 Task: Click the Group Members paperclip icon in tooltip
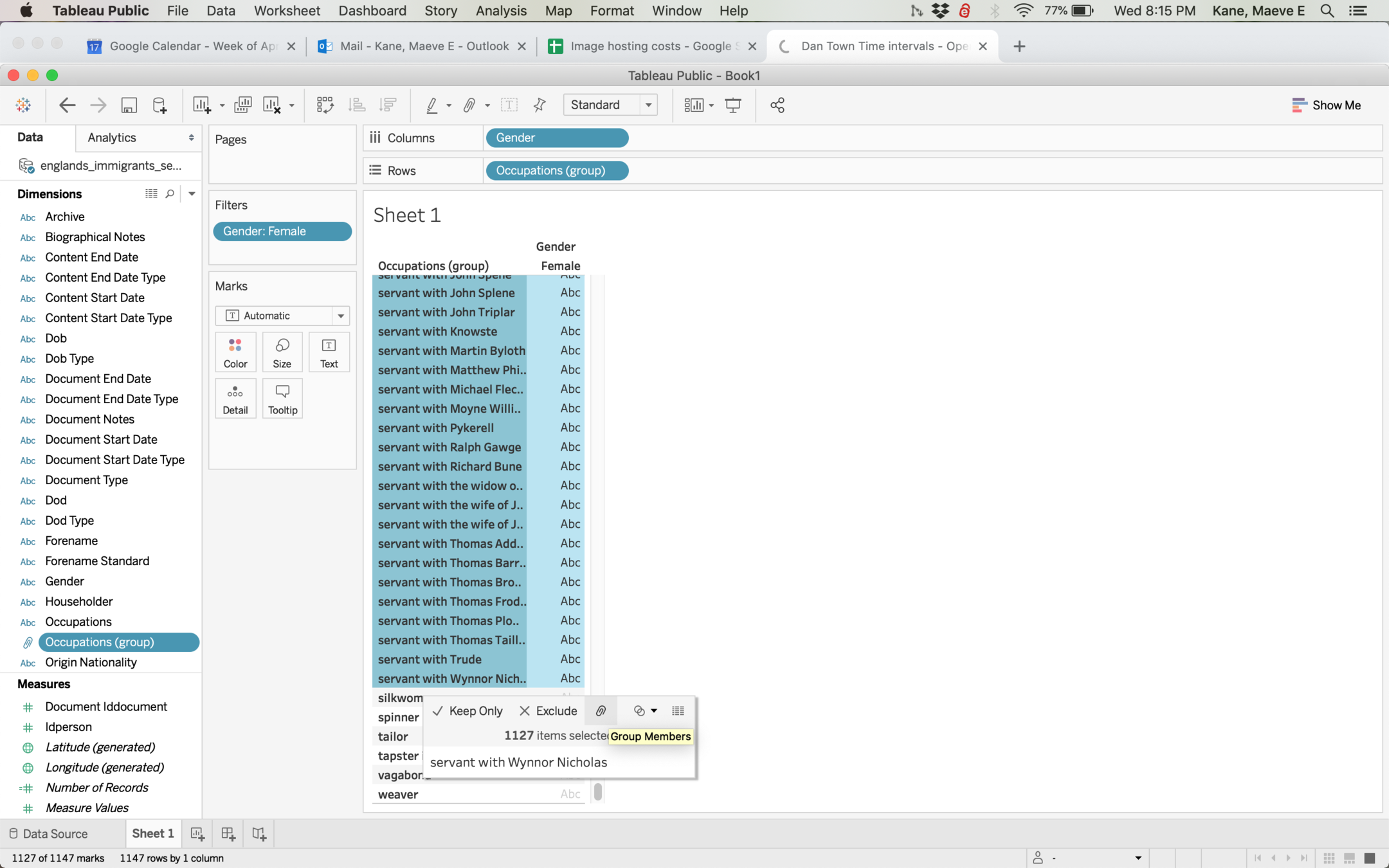point(601,710)
